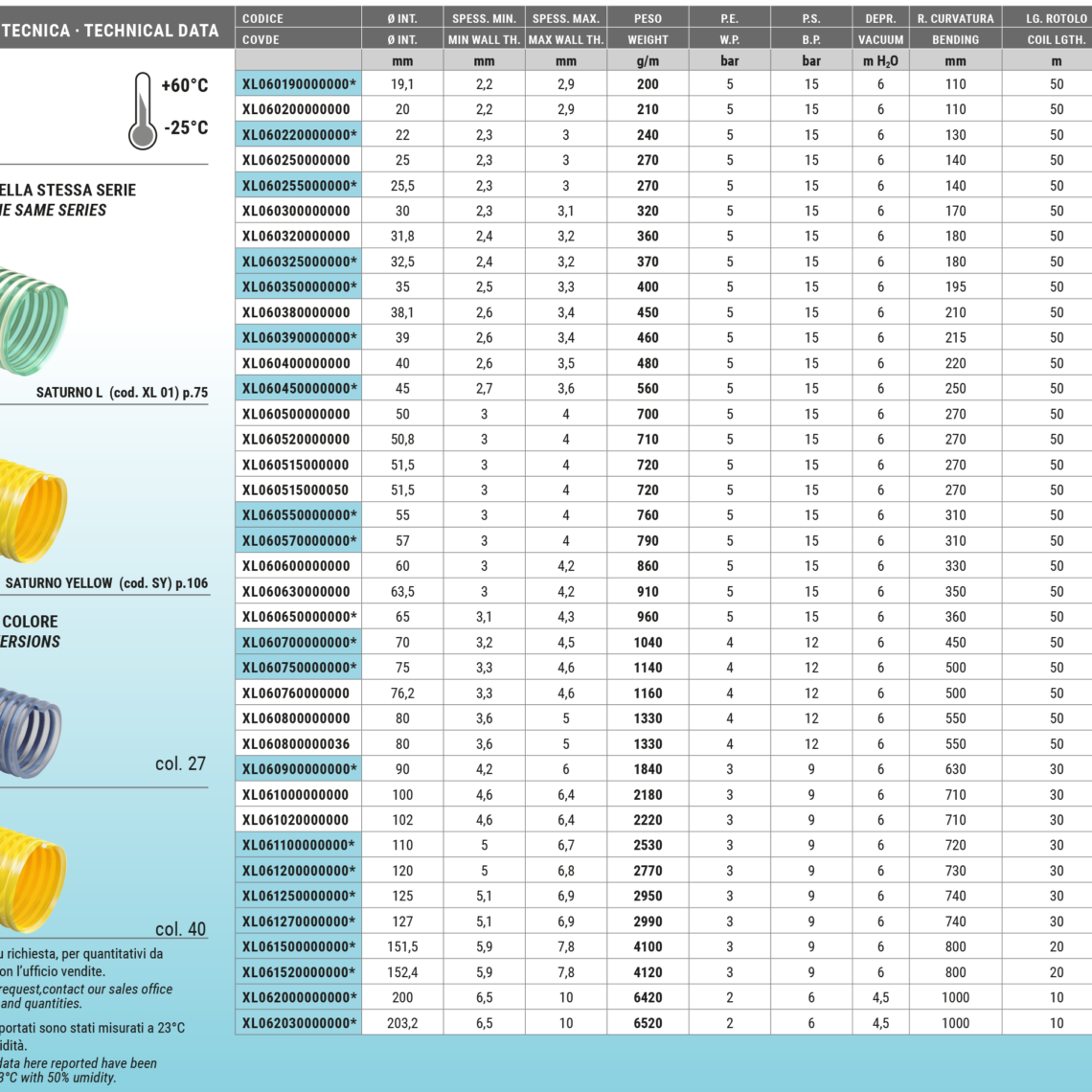The height and width of the screenshot is (1092, 1092).
Task: Click the LG. ROTOLO column header
Action: [x=1056, y=18]
